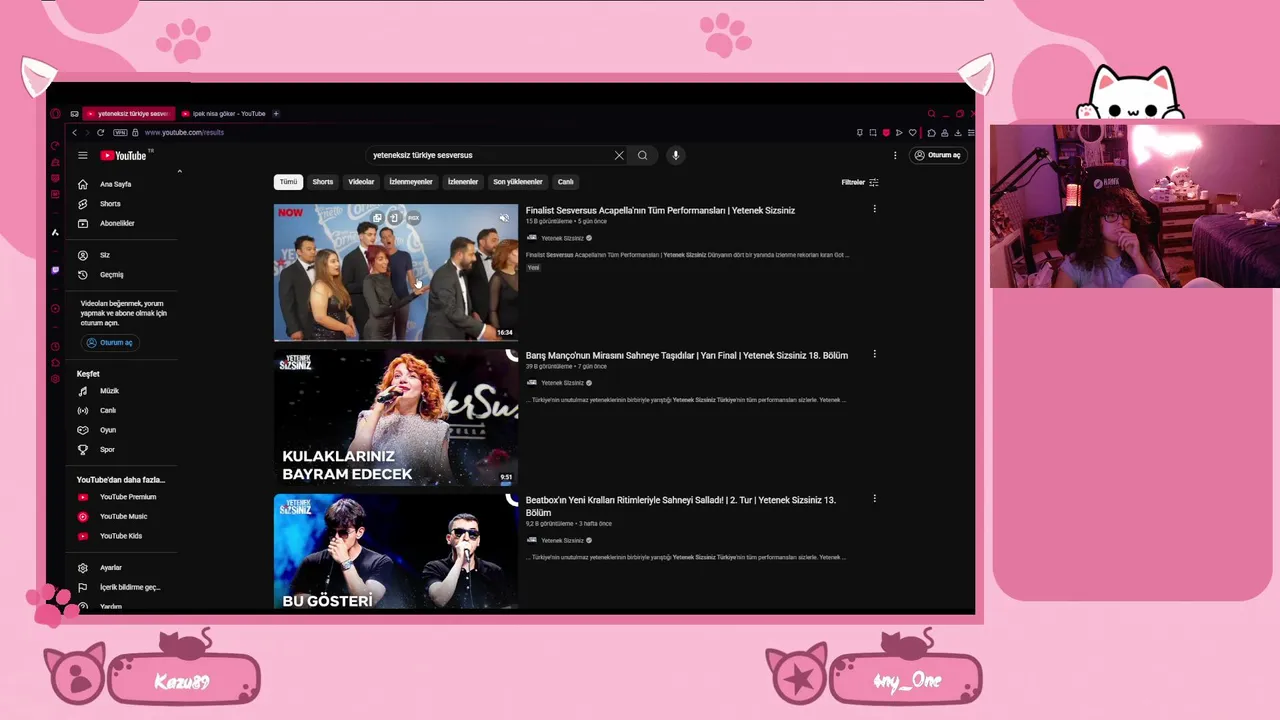The image size is (1280, 720).
Task: Click the voice search microphone button
Action: 675,155
